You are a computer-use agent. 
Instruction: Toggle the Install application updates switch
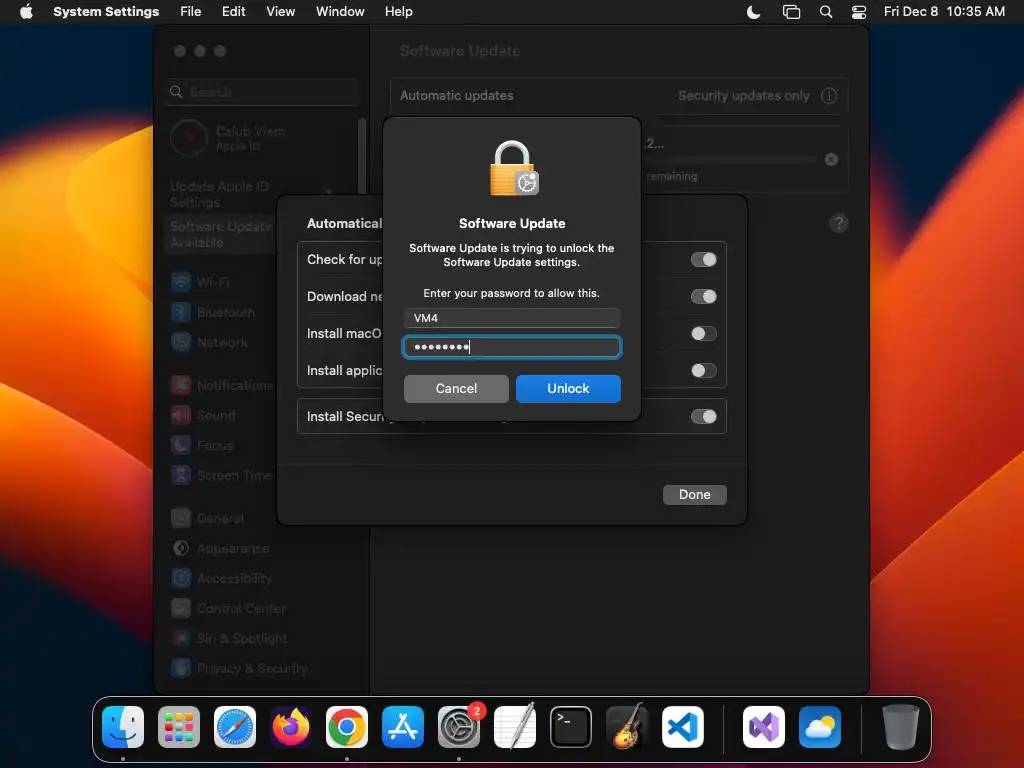coord(703,371)
